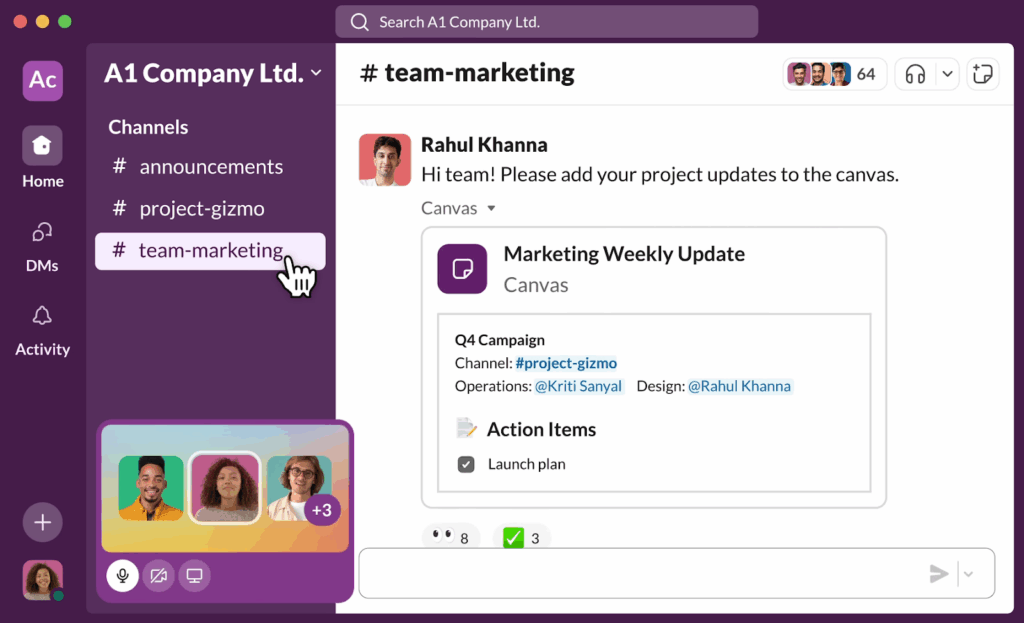Check the Launch plan checkbox
This screenshot has height=623, width=1024.
click(x=466, y=464)
